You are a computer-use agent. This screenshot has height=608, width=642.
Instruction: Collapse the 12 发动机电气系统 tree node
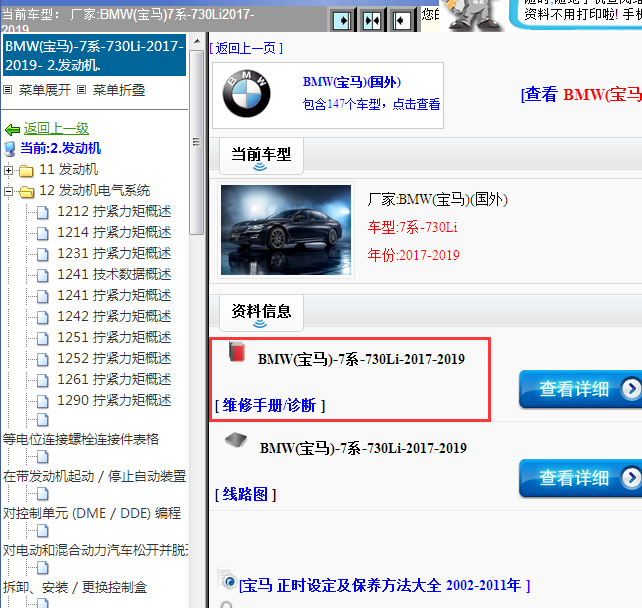tap(8, 191)
